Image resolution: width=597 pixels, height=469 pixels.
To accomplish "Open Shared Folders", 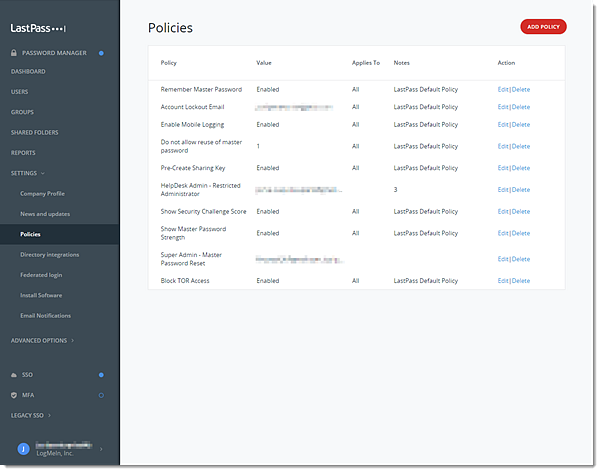I will click(35, 132).
